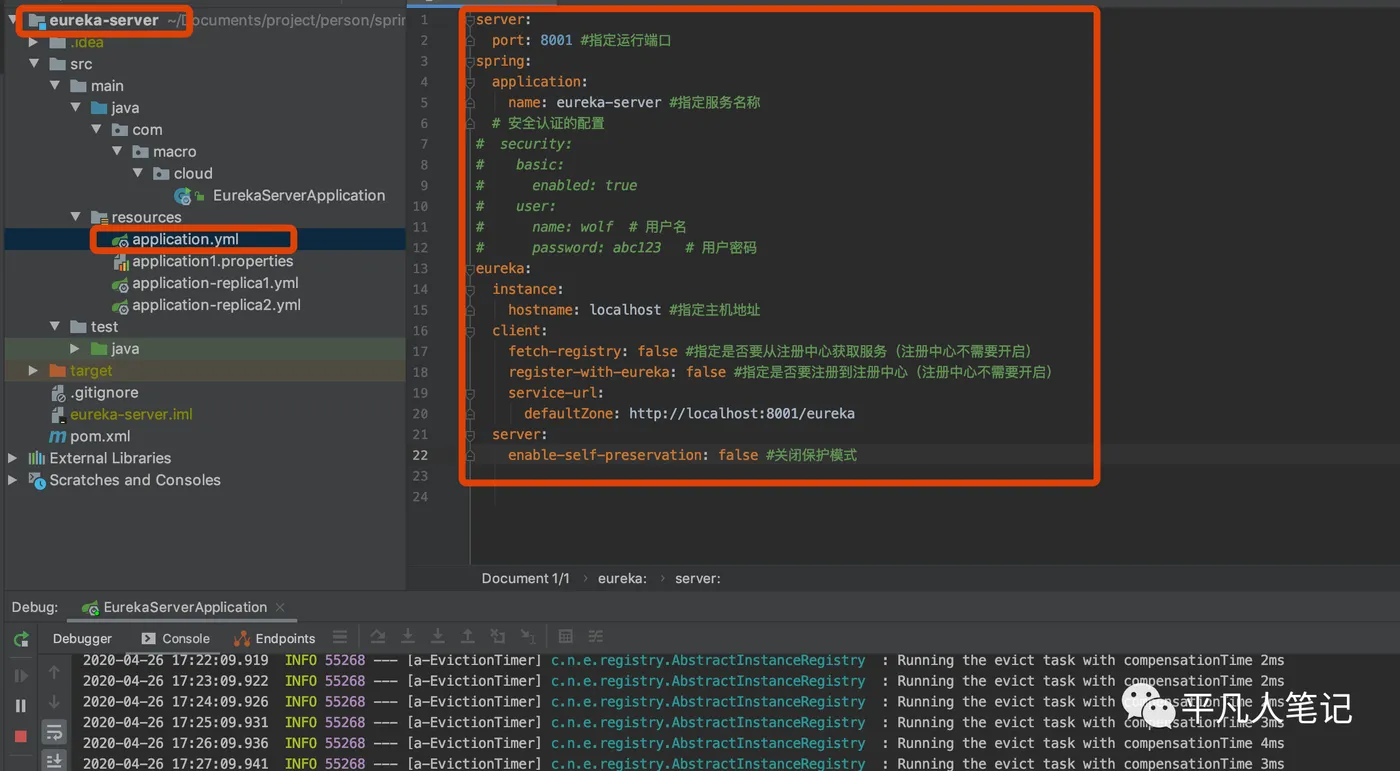Collapse the src folder
The height and width of the screenshot is (771, 1400).
pos(33,64)
